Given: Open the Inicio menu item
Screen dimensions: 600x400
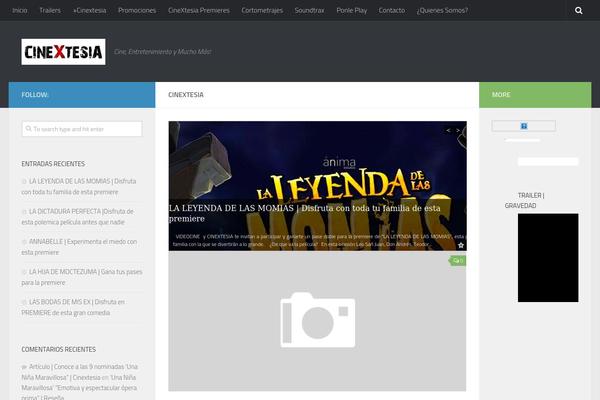Looking at the screenshot, I should coord(20,10).
